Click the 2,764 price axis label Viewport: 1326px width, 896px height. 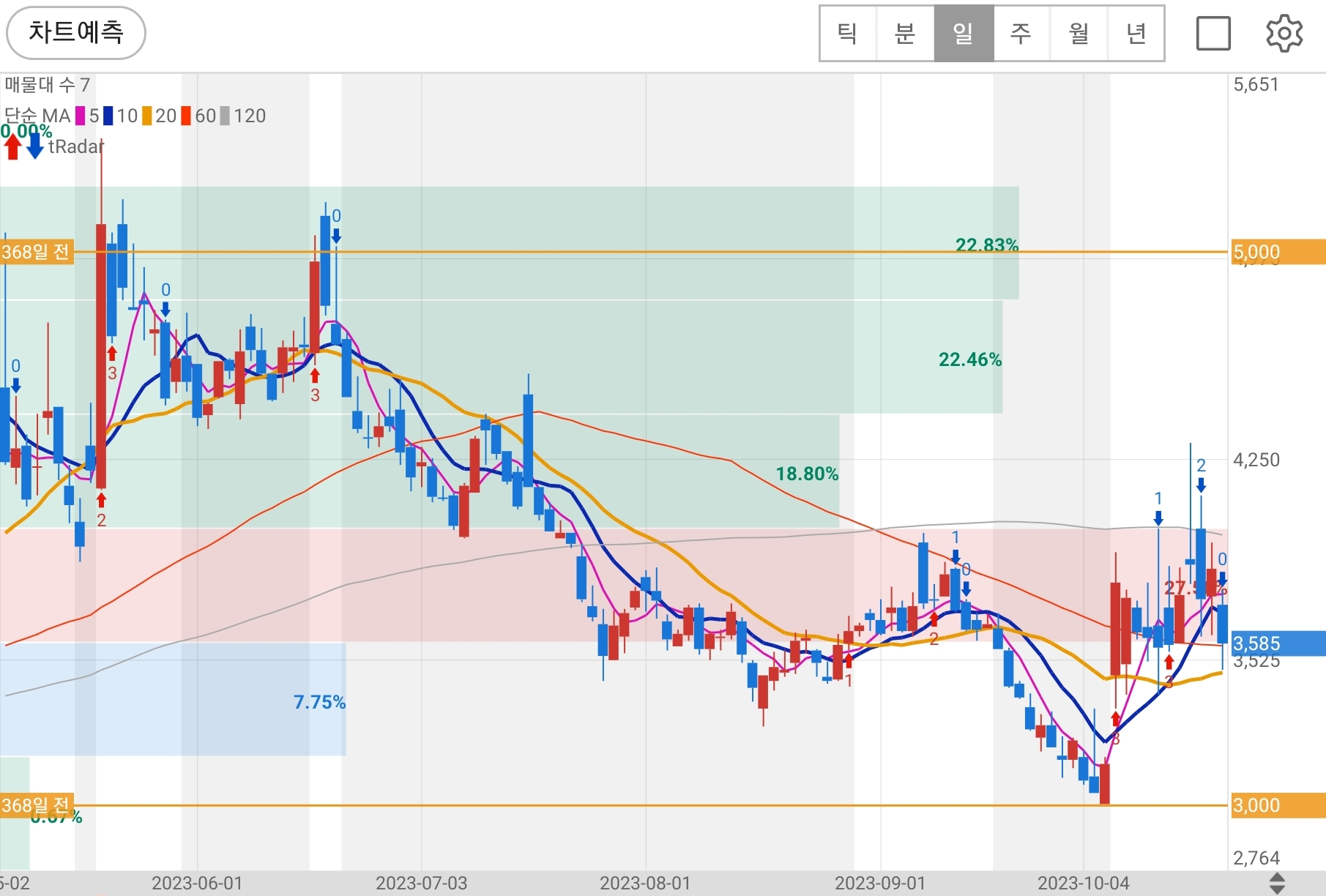click(x=1256, y=857)
